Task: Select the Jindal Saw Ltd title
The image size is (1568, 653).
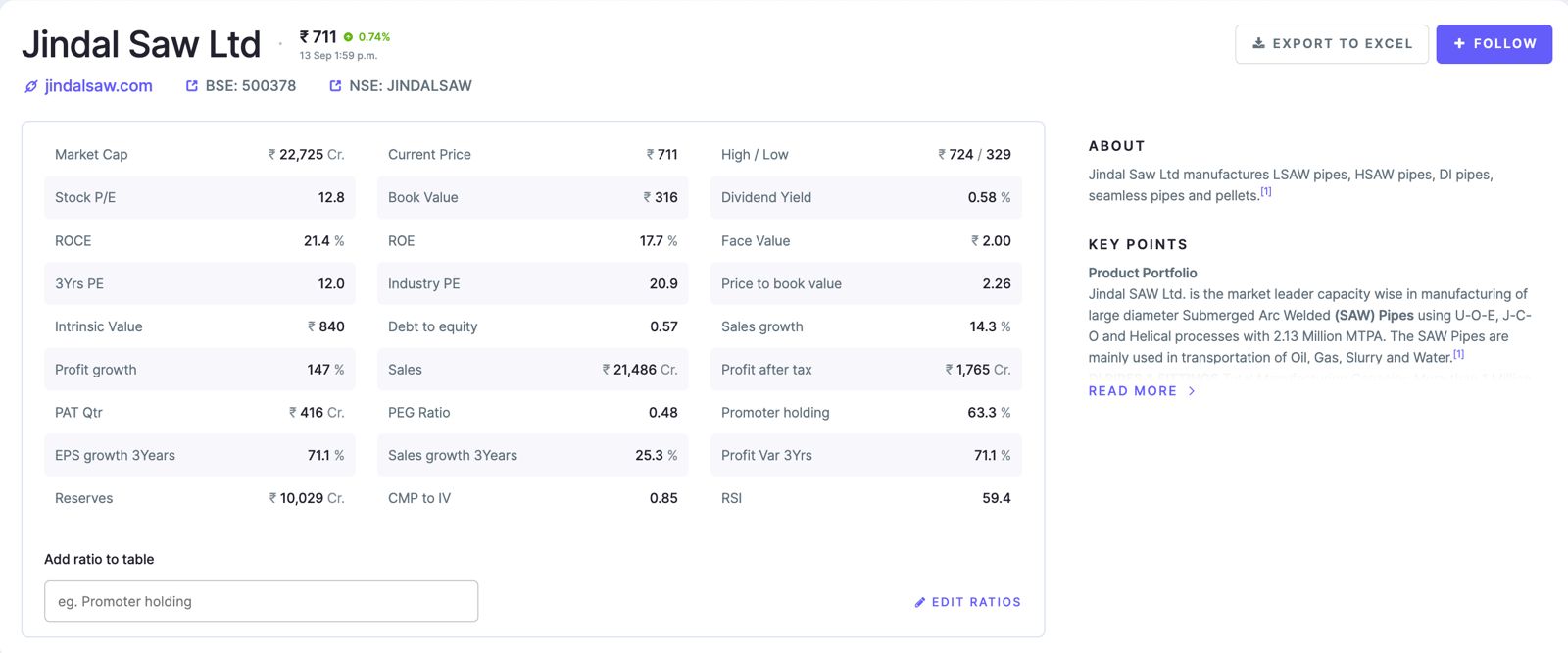Action: point(142,44)
